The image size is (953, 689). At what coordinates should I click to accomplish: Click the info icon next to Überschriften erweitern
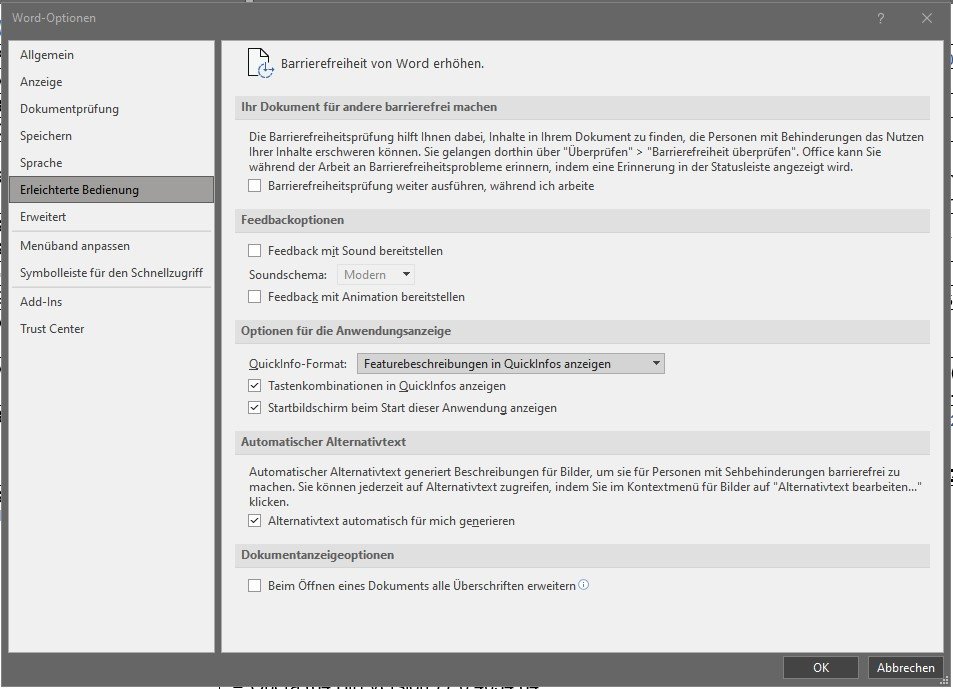point(583,584)
